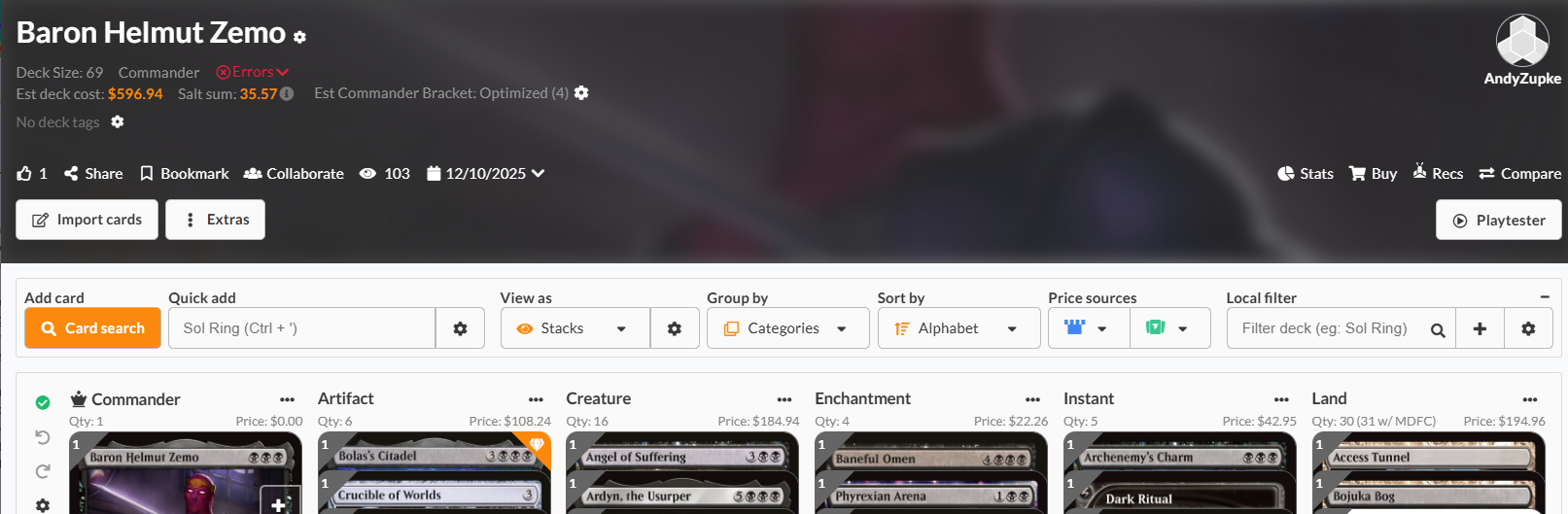Viewport: 1568px width, 514px height.
Task: Collapse the toolbar with the minus icon
Action: click(x=1545, y=296)
